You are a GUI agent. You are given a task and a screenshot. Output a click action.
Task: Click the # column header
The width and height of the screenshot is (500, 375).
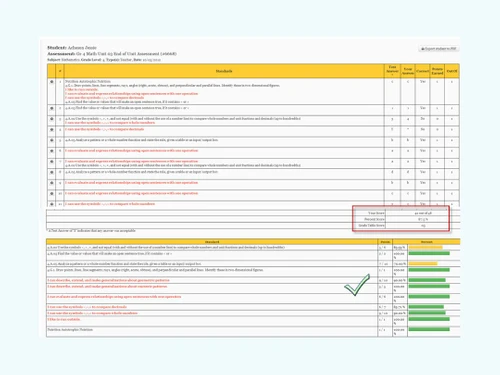point(60,71)
